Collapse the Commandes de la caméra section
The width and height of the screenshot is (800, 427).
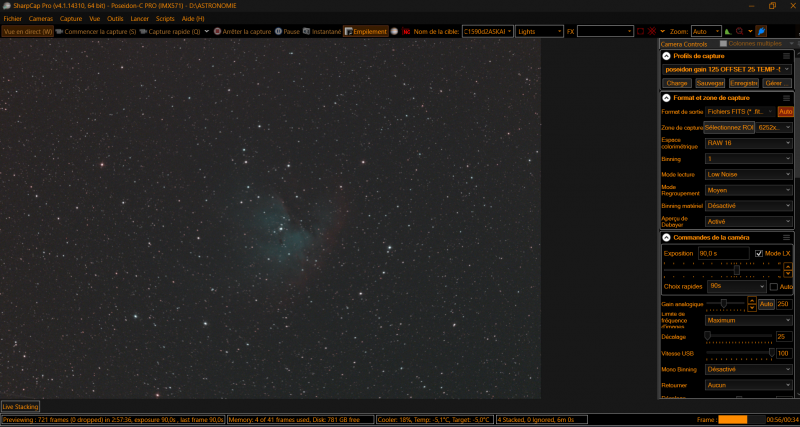pos(666,237)
